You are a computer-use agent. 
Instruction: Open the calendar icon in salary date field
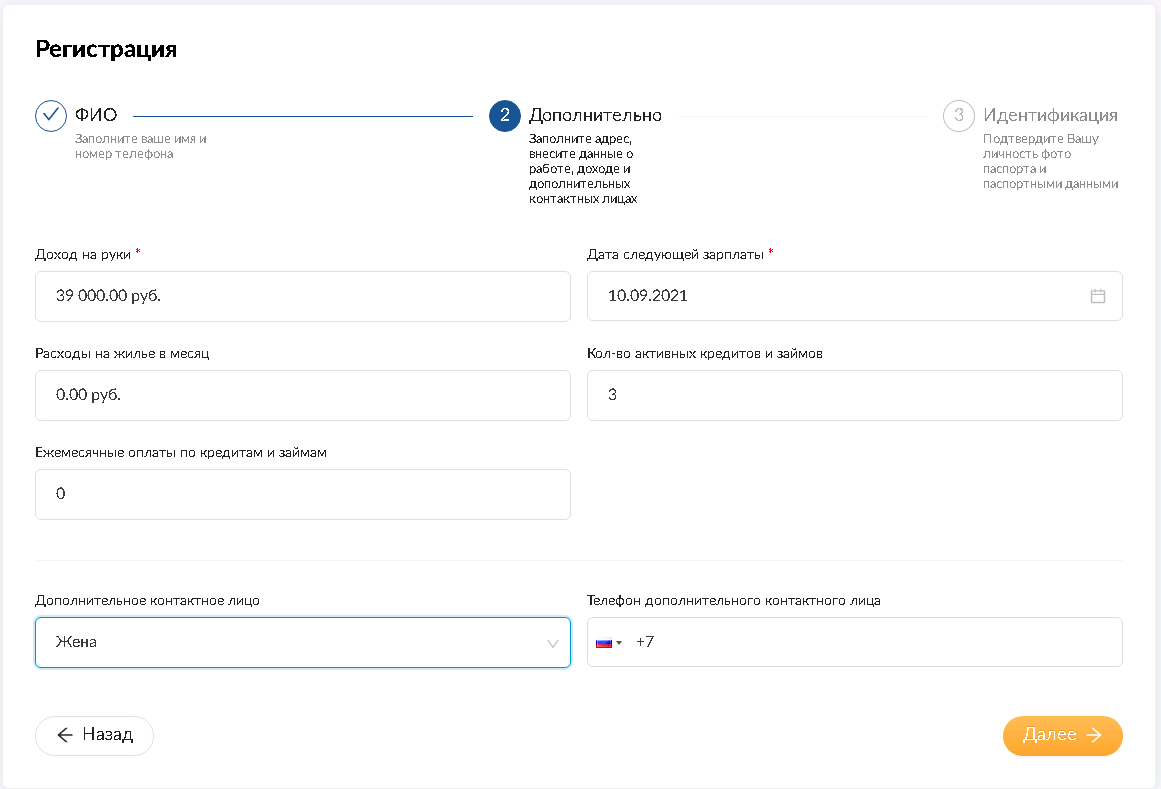1097,296
